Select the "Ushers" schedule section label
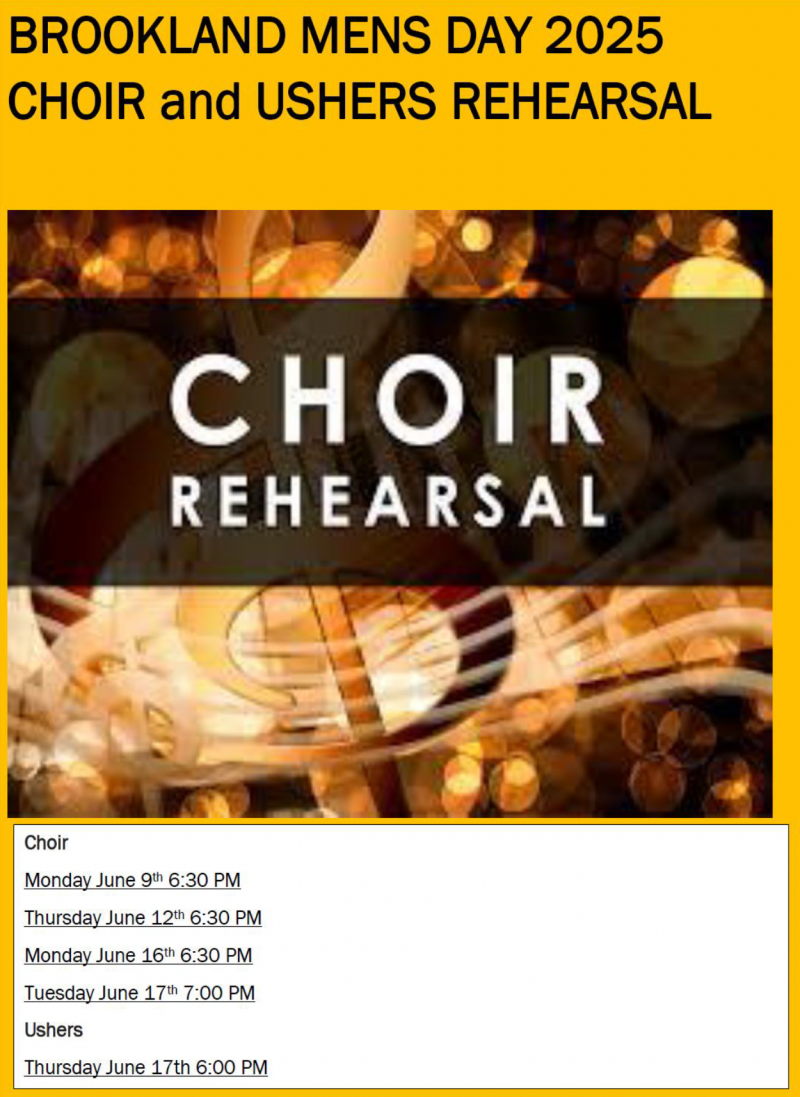This screenshot has height=1097, width=800. pos(53,1030)
